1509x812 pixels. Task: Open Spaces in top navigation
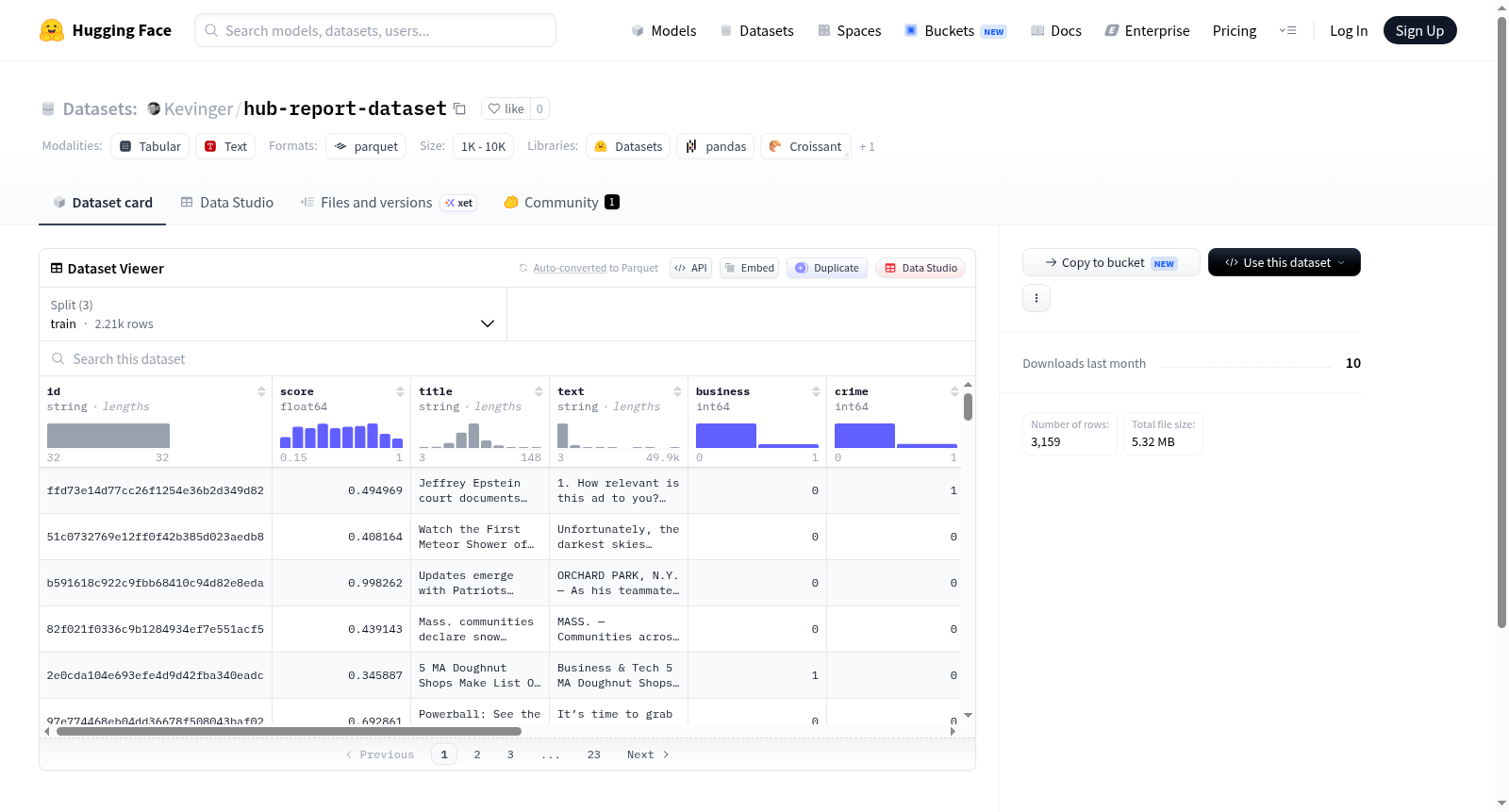tap(849, 30)
